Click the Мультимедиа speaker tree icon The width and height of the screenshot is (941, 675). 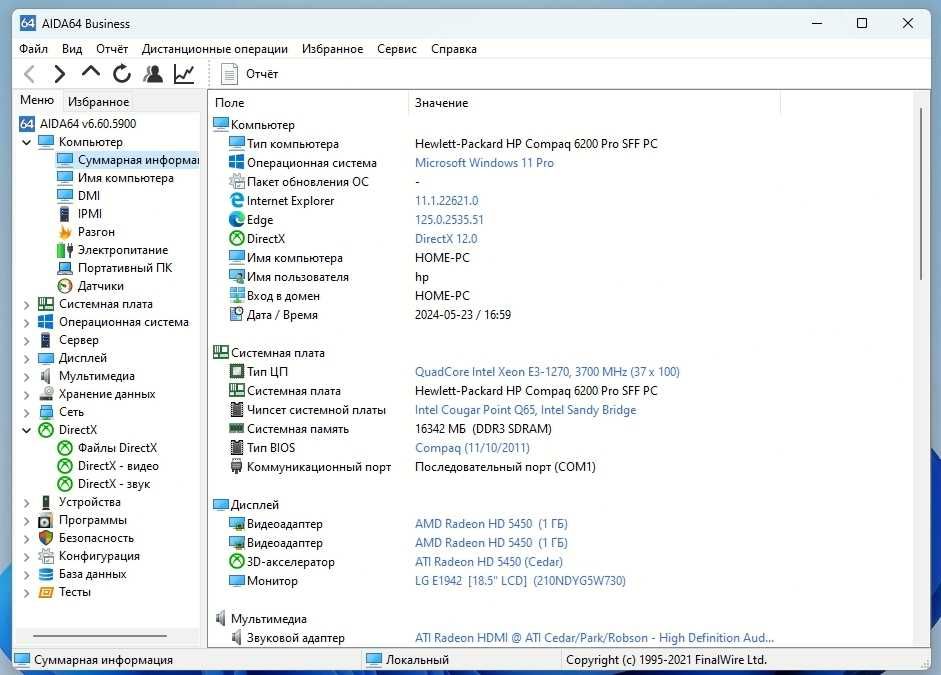pos(46,376)
